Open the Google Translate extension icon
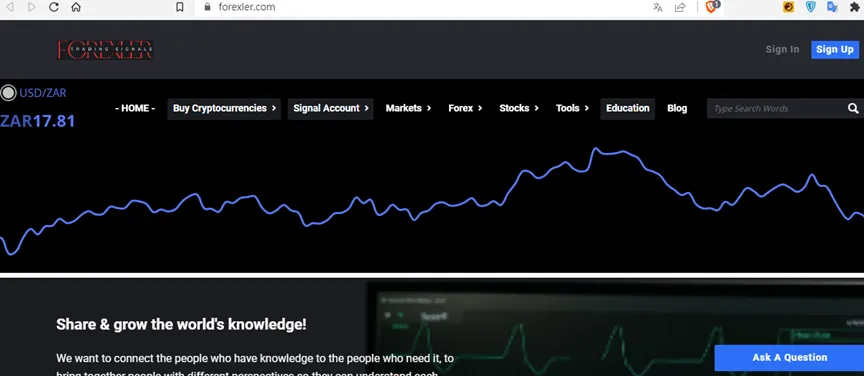864x376 pixels. tap(833, 7)
